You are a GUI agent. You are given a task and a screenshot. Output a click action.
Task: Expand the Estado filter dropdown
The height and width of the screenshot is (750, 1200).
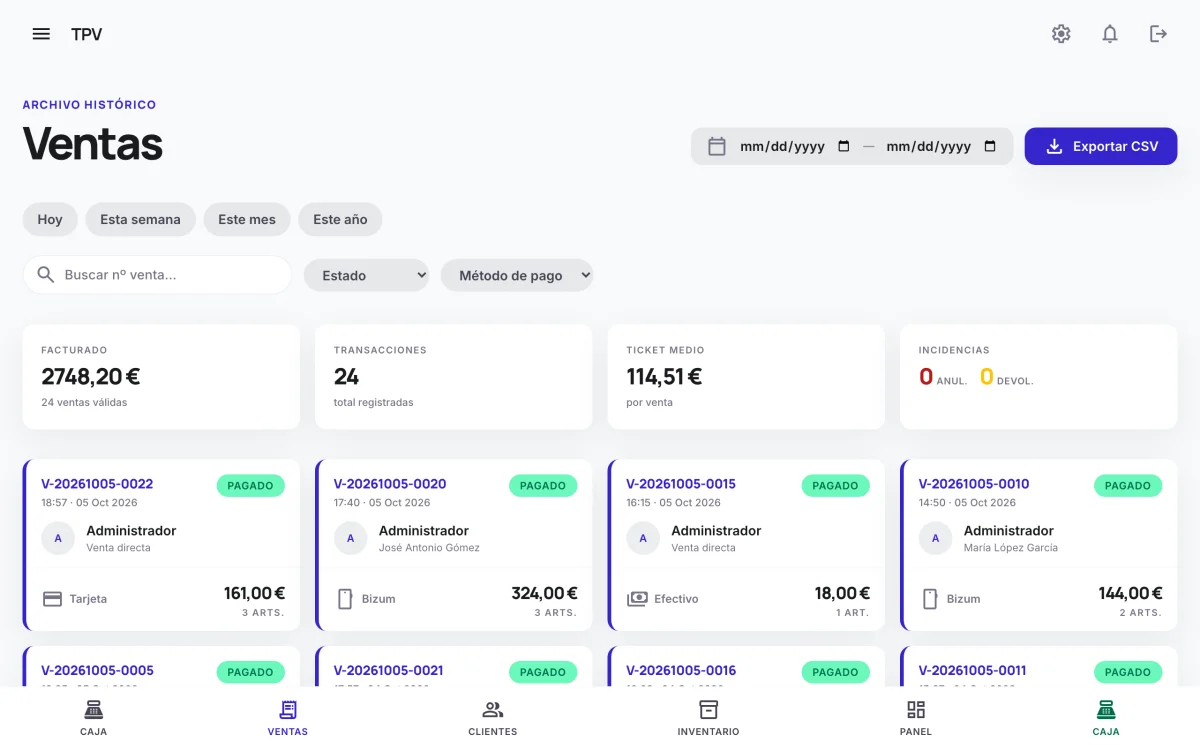click(366, 275)
